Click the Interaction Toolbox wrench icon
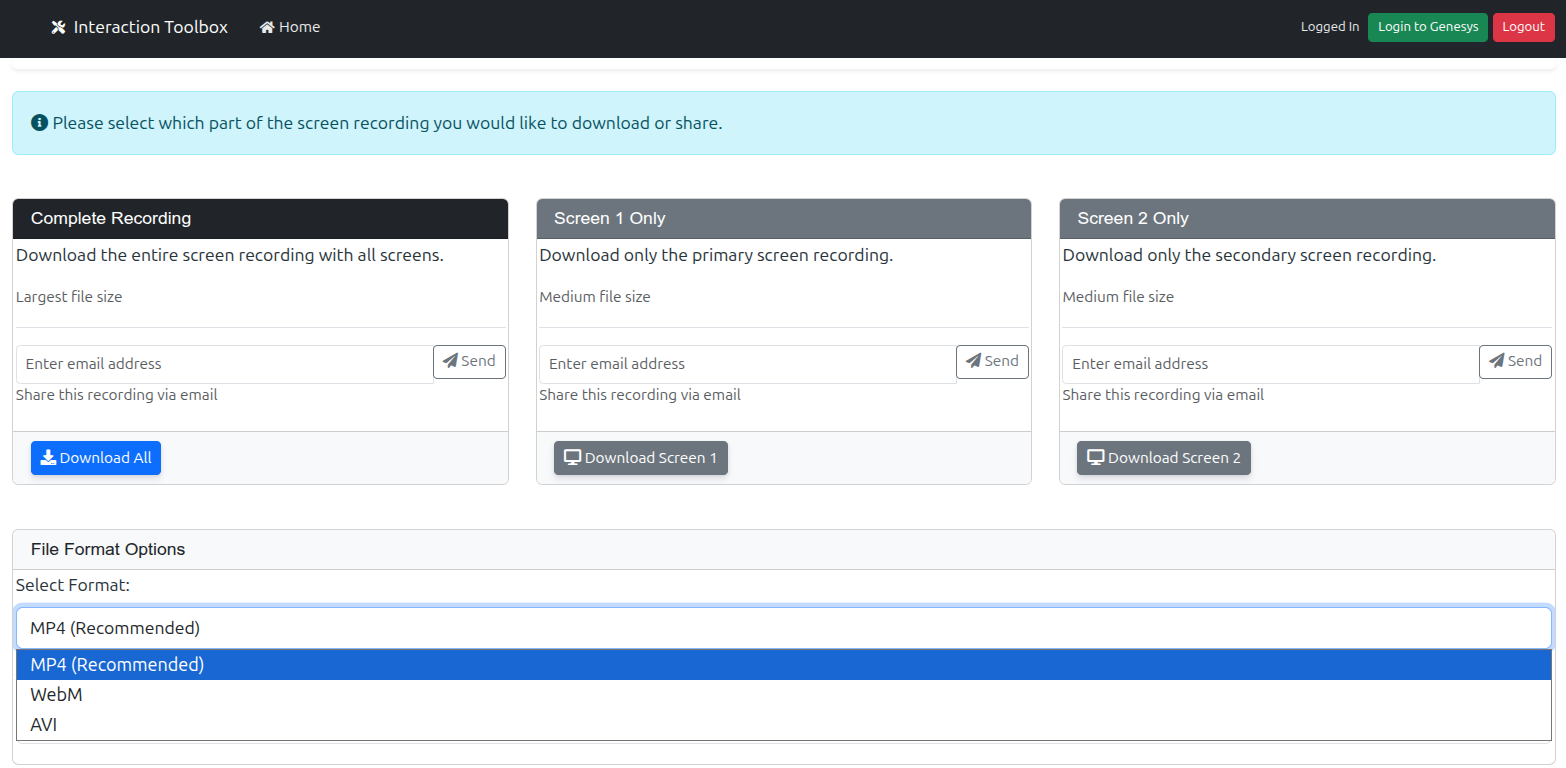 tap(58, 27)
